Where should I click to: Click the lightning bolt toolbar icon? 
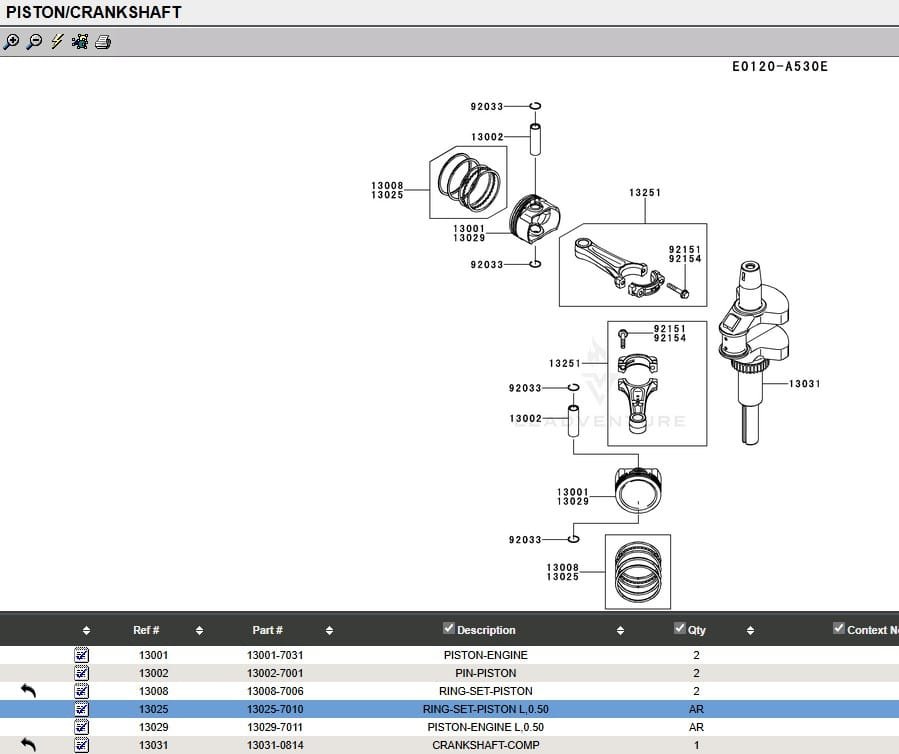click(x=57, y=42)
